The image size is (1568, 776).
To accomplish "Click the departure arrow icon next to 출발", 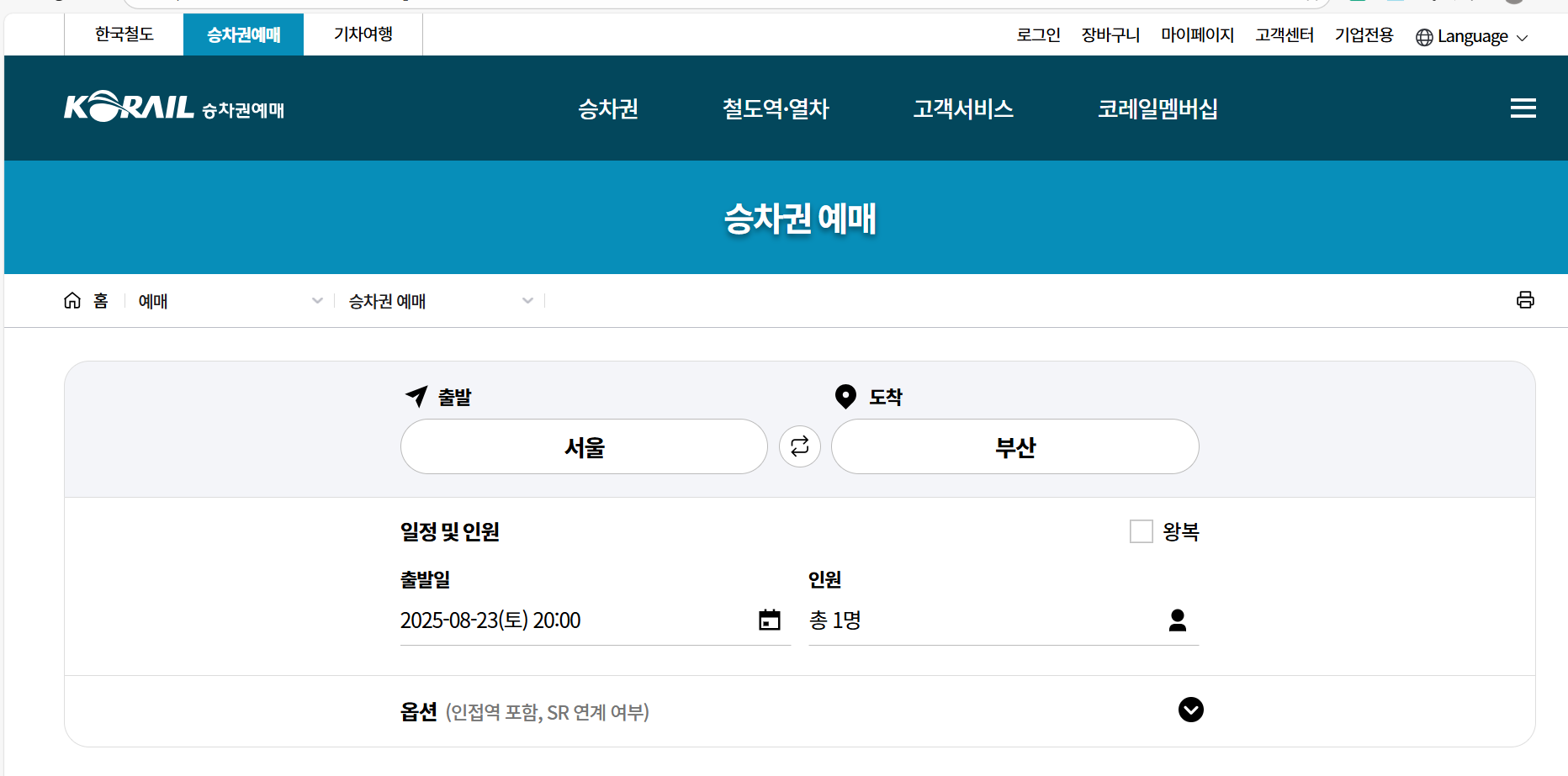I will tap(415, 396).
